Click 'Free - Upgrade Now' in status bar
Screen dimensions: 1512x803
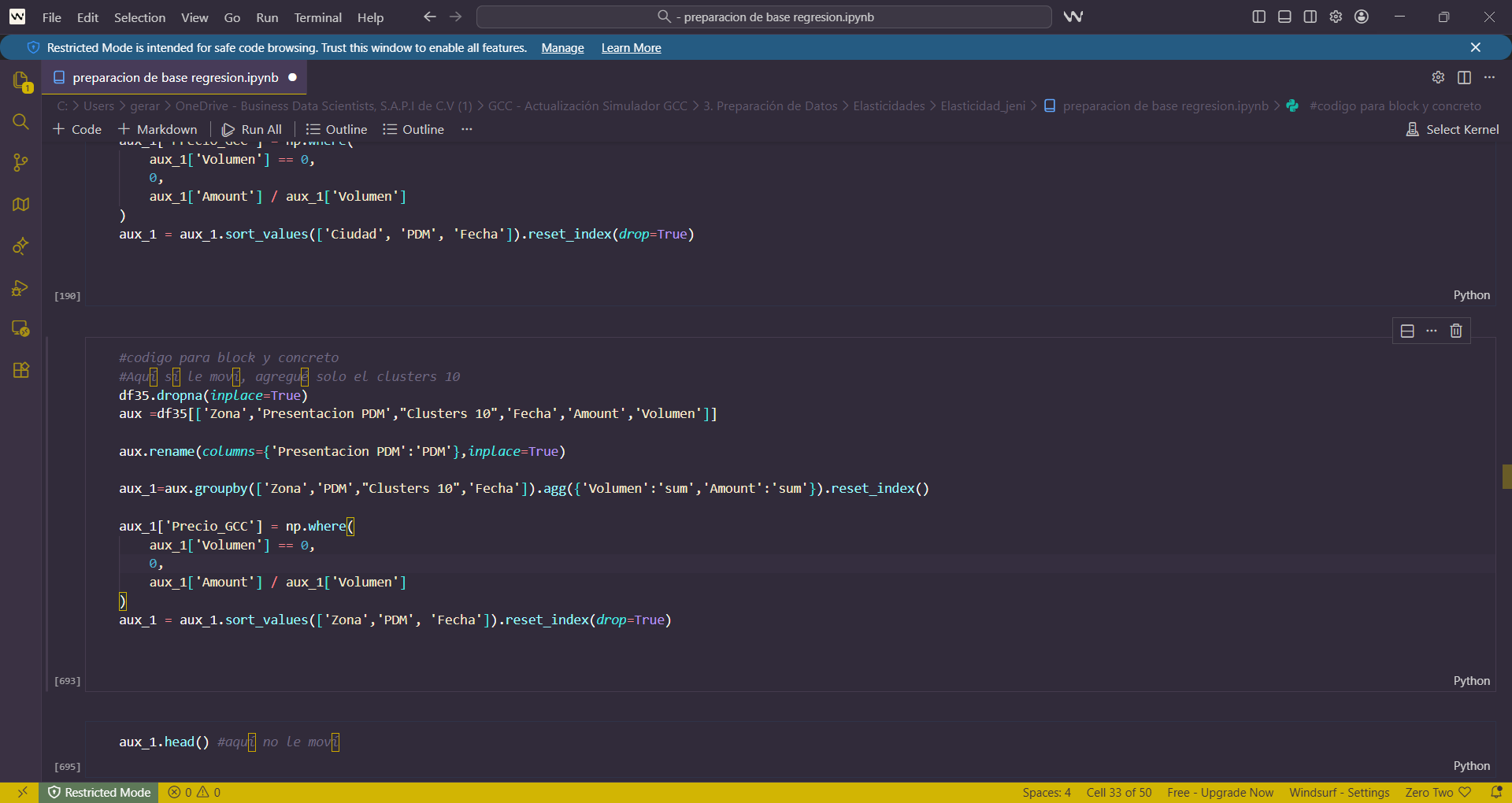(1220, 792)
